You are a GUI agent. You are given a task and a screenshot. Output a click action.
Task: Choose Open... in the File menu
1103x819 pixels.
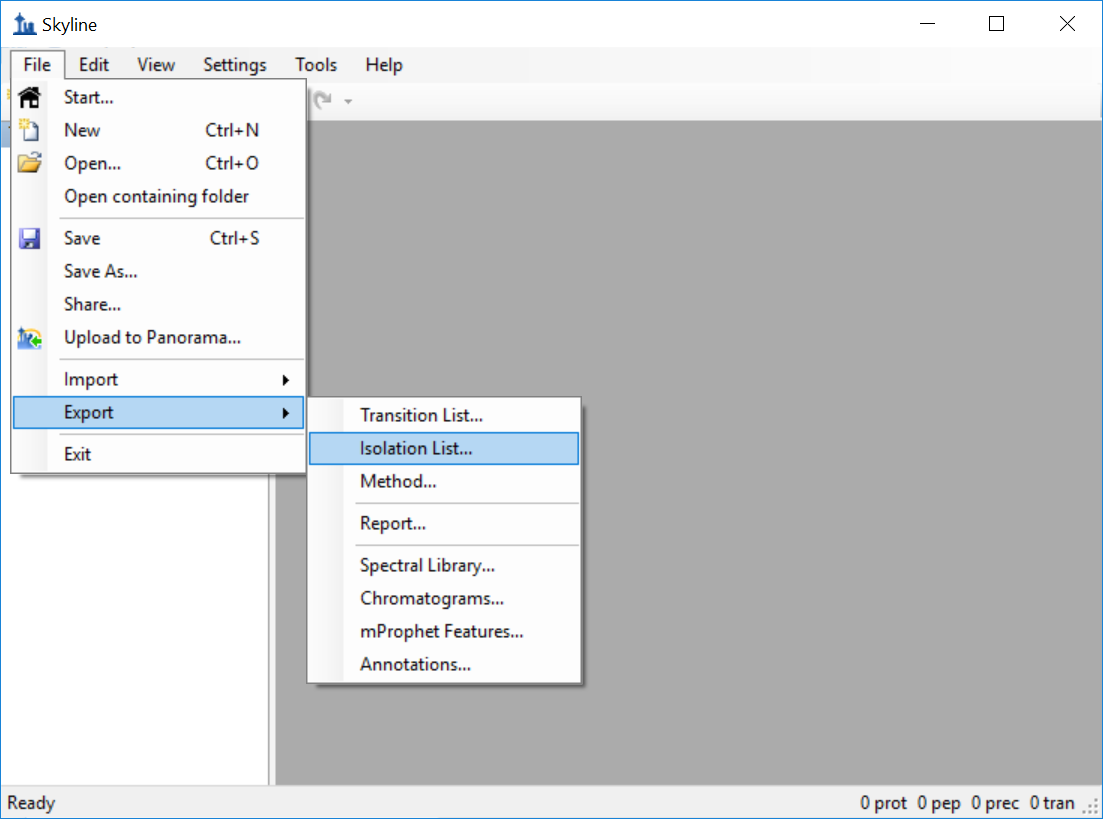[159, 163]
